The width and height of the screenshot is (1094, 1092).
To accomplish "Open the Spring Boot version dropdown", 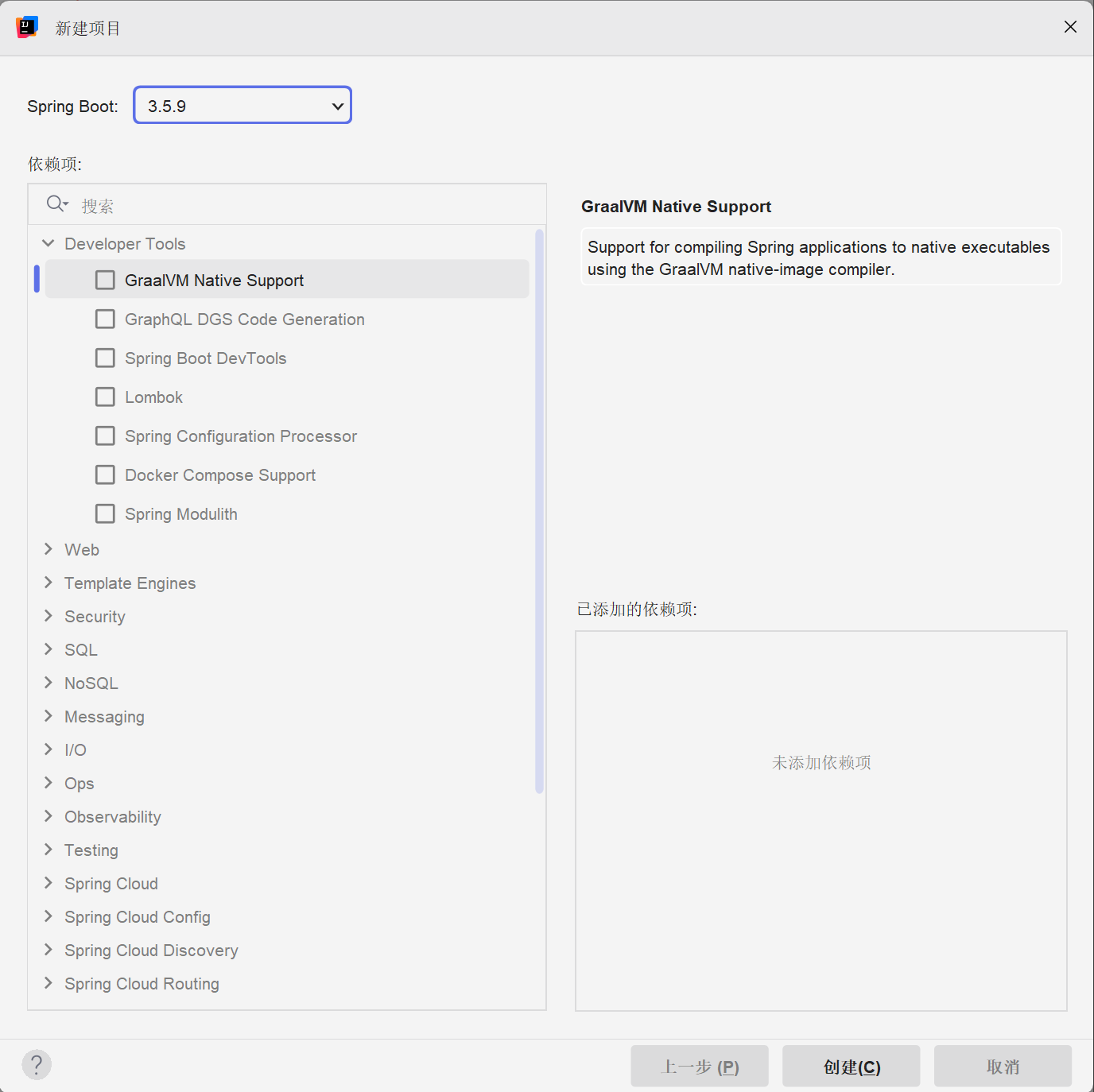I will coord(242,106).
